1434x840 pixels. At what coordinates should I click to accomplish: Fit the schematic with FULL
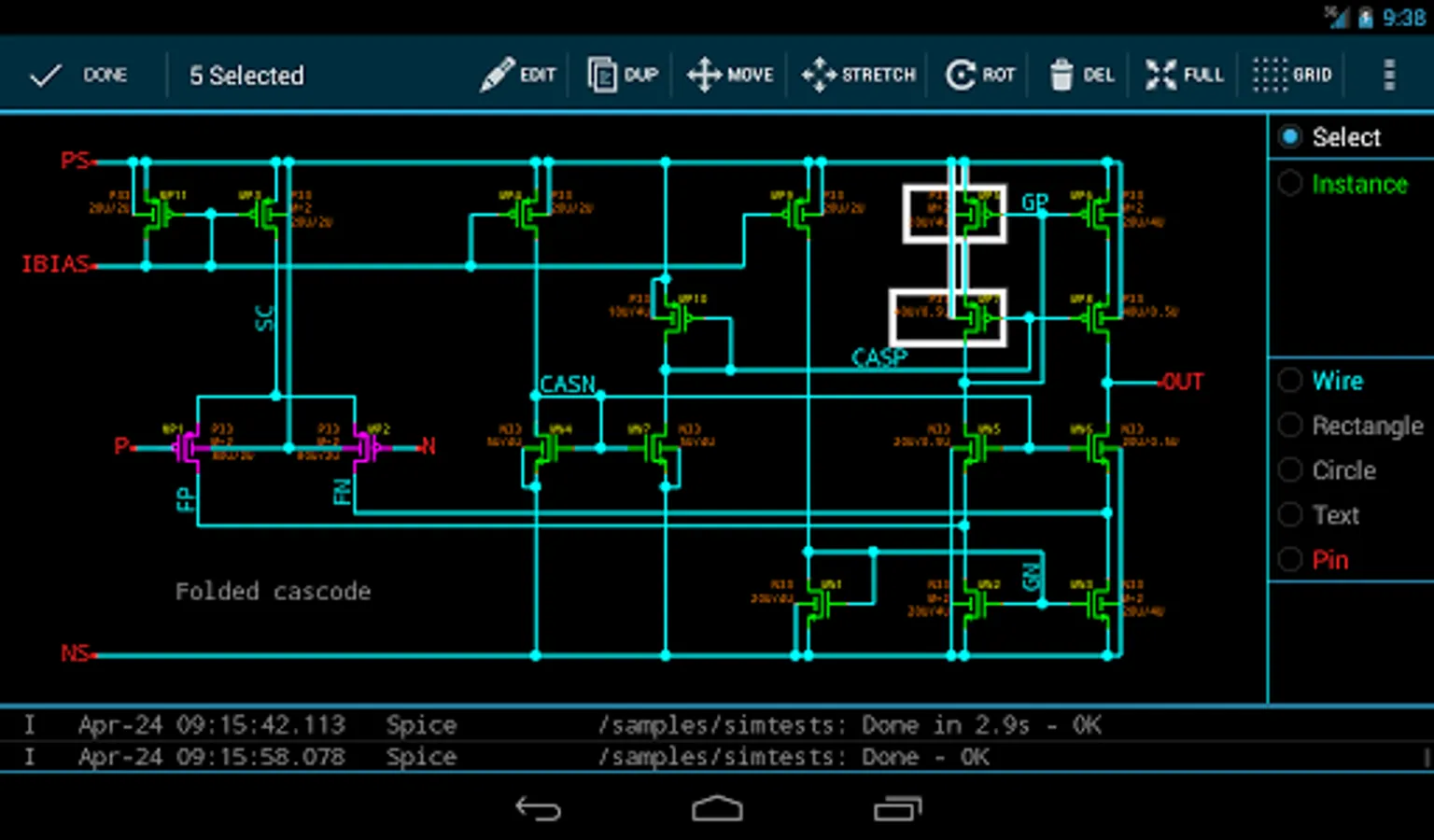[x=1184, y=75]
